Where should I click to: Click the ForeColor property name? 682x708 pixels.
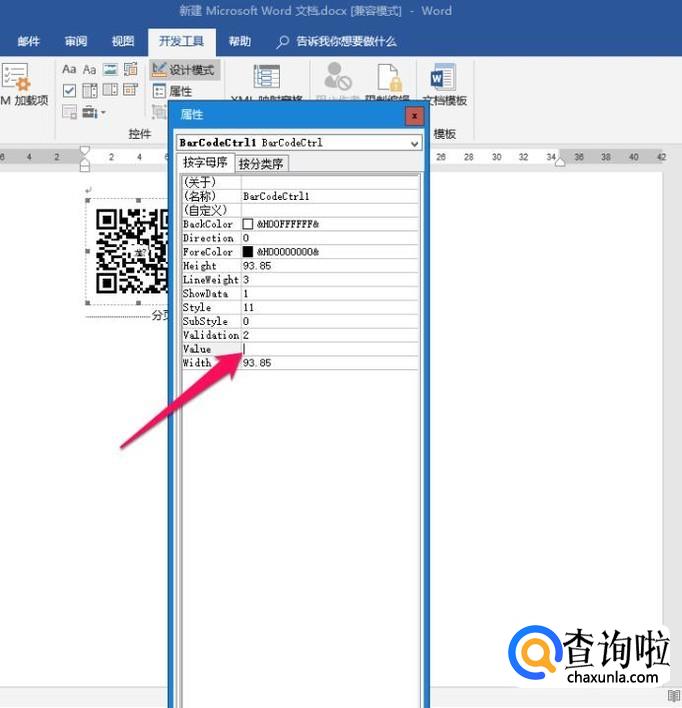coord(208,252)
